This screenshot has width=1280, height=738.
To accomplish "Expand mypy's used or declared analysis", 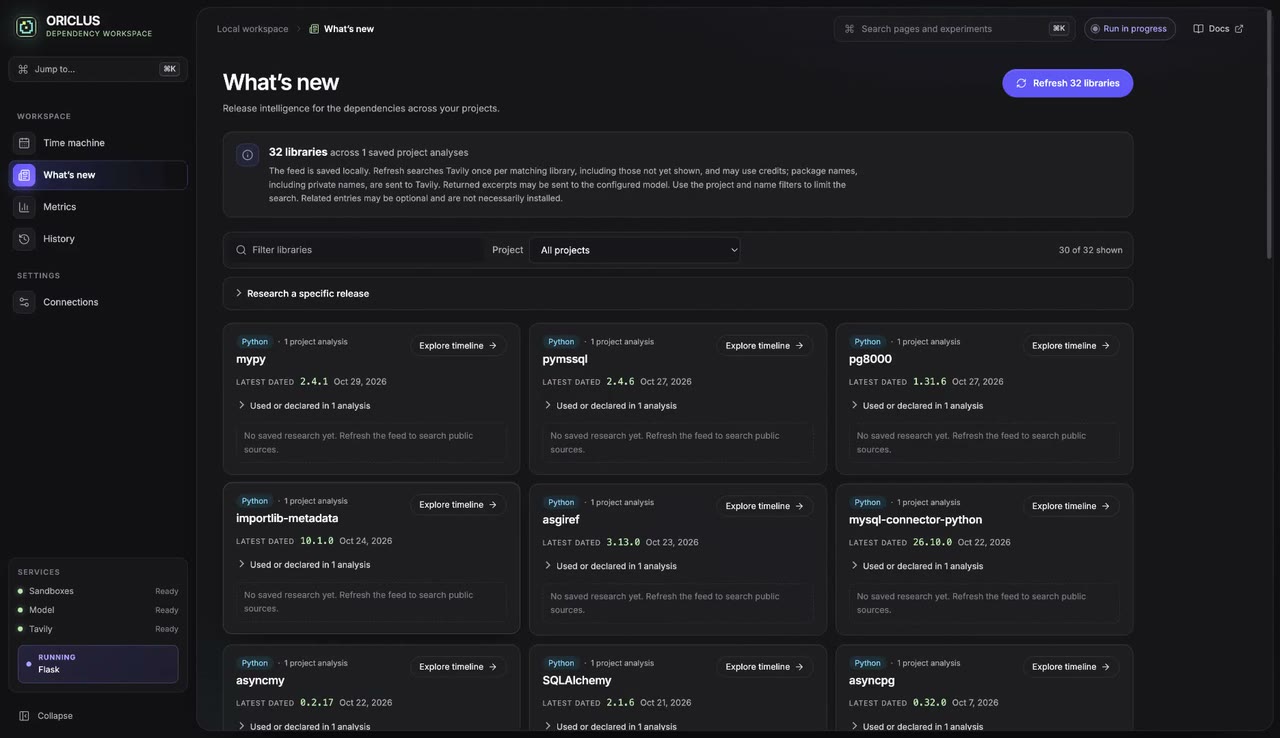I will (x=304, y=406).
